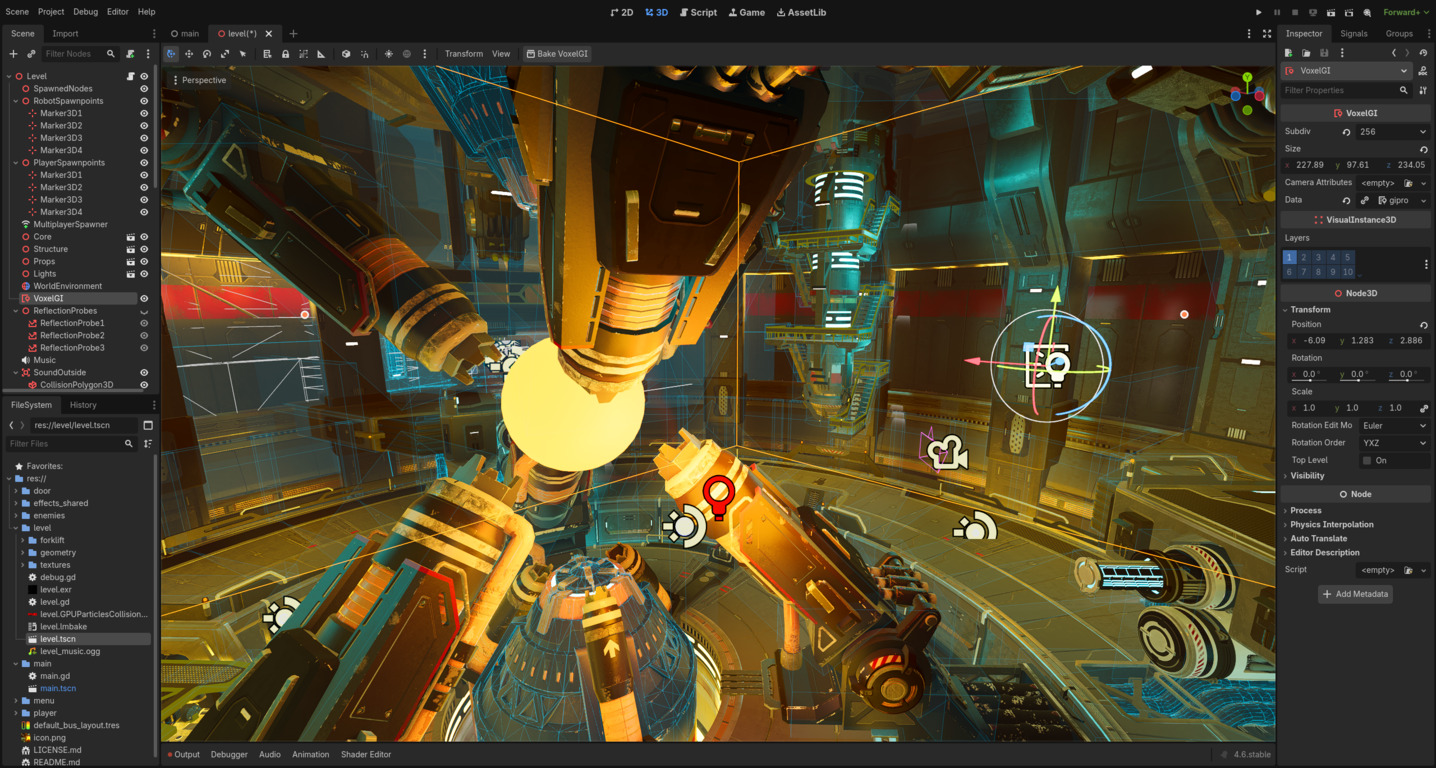Enable the Top Level checkbox

point(1367,460)
